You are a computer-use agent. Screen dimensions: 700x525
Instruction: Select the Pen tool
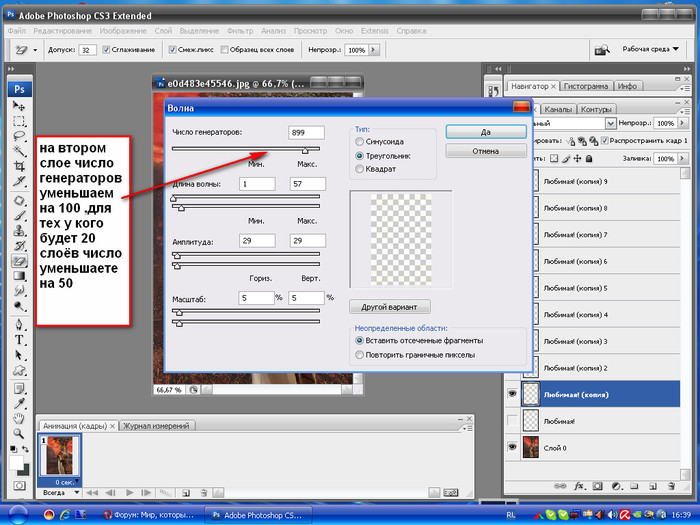19,325
